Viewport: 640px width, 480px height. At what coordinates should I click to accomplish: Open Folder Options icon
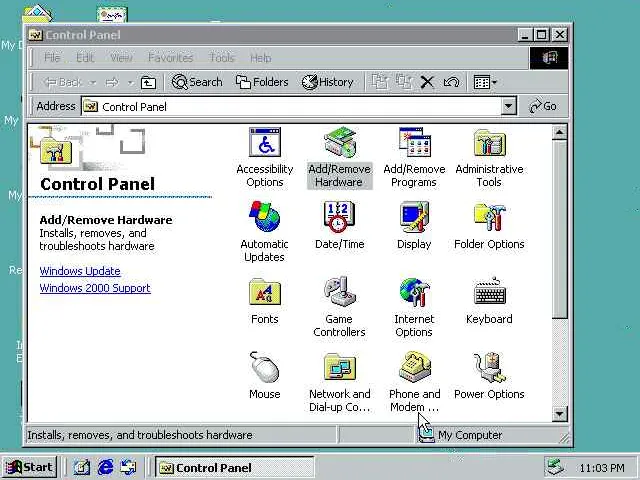click(489, 225)
